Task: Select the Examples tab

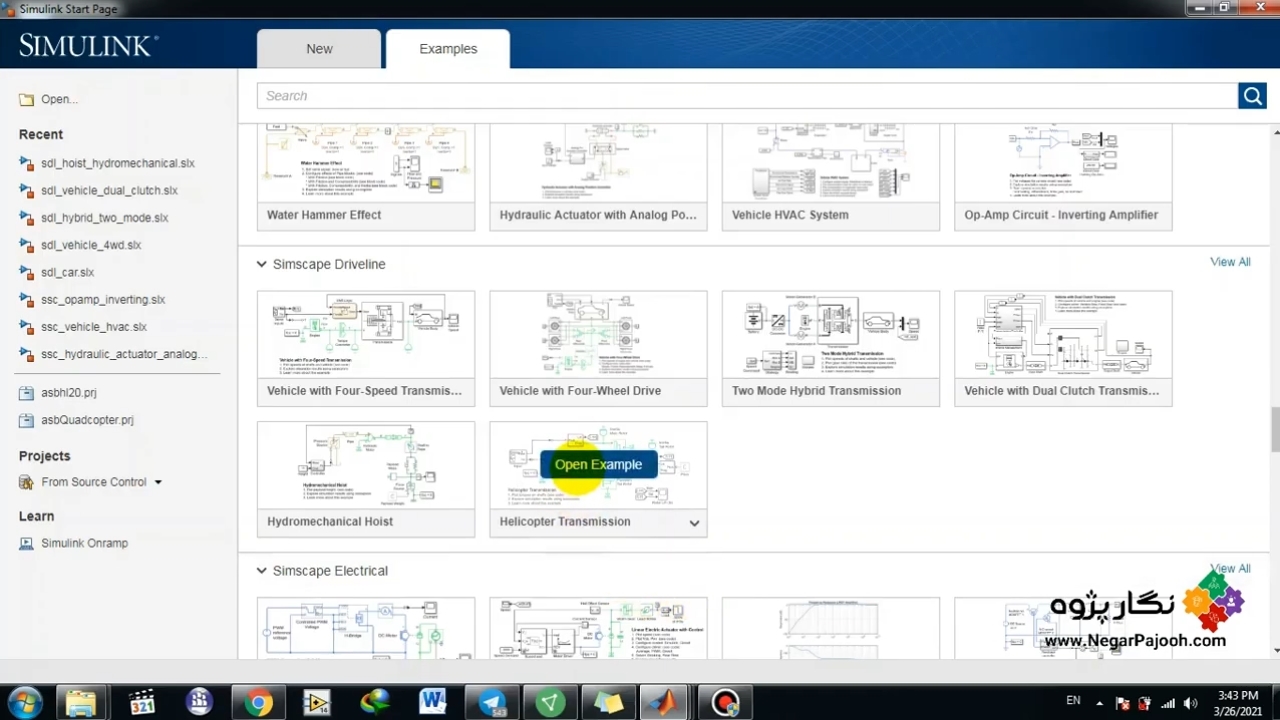Action: click(448, 49)
